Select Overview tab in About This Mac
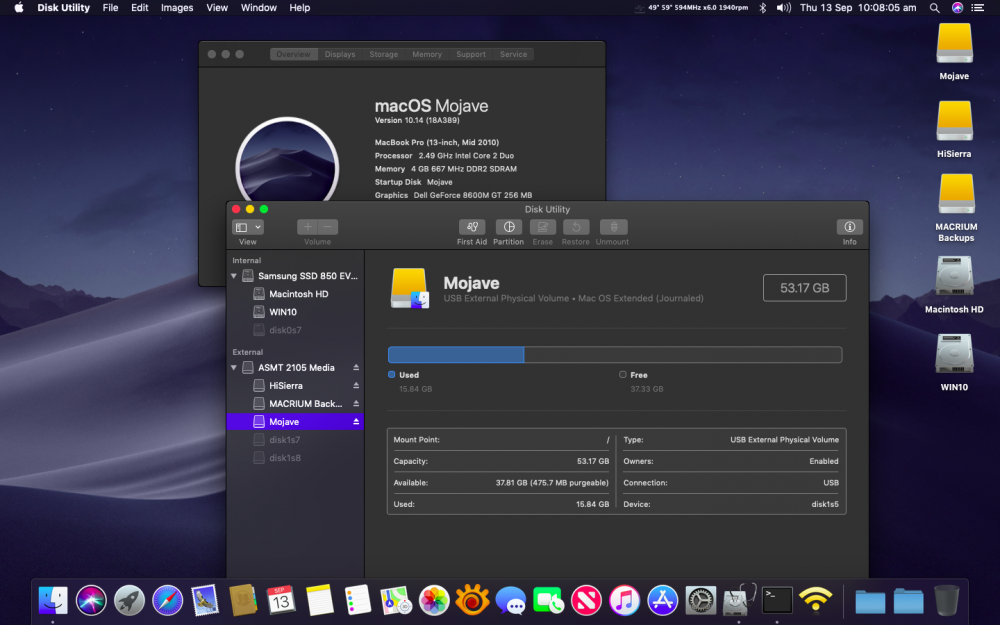Viewport: 1000px width, 625px height. [293, 54]
